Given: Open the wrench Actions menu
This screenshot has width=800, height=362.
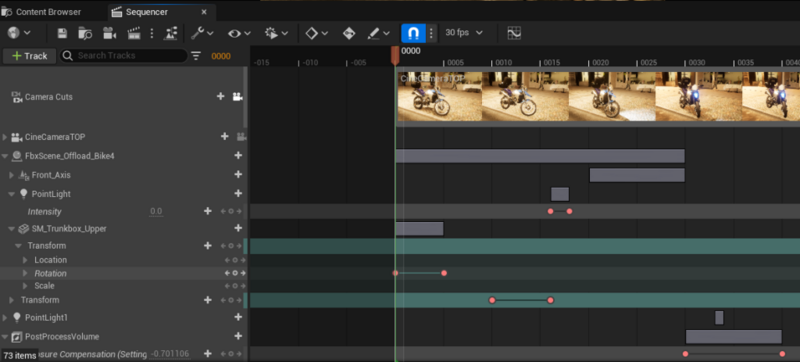Looking at the screenshot, I should [x=202, y=34].
